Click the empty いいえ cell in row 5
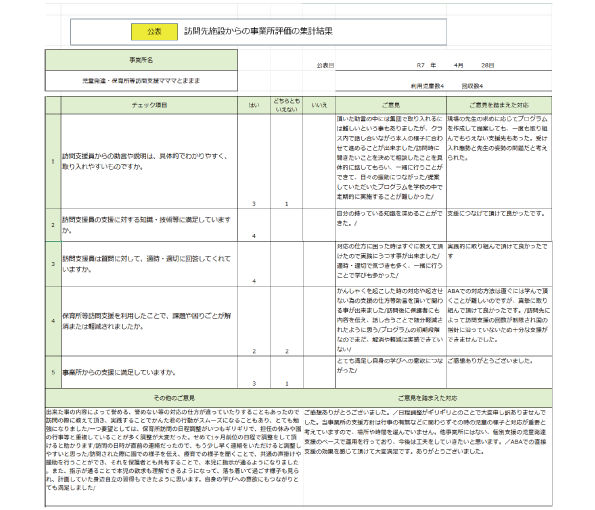Viewport: 595px width, 510px height. click(319, 372)
